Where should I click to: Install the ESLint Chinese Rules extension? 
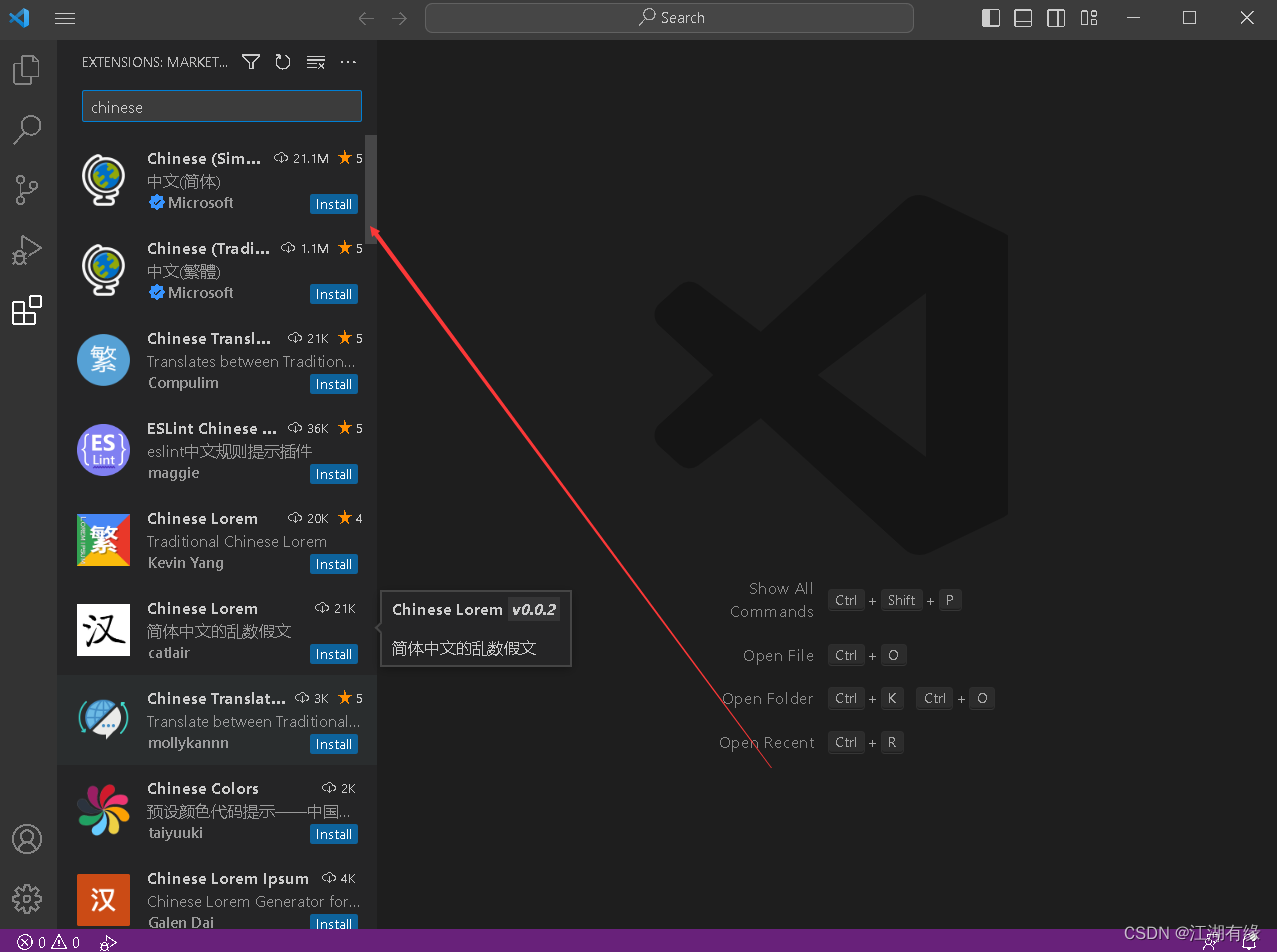pos(334,474)
